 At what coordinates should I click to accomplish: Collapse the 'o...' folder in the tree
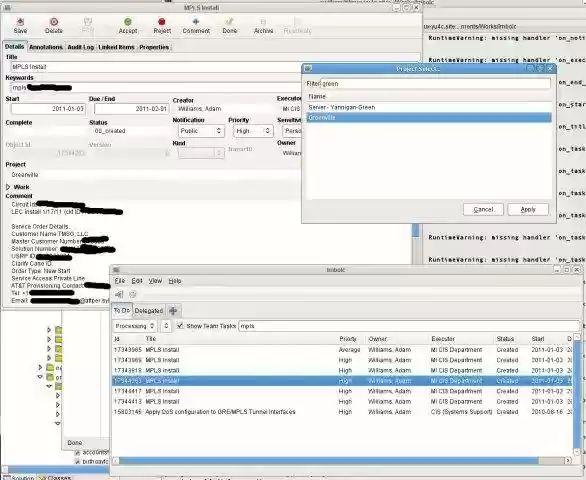pyautogui.click(x=40, y=377)
